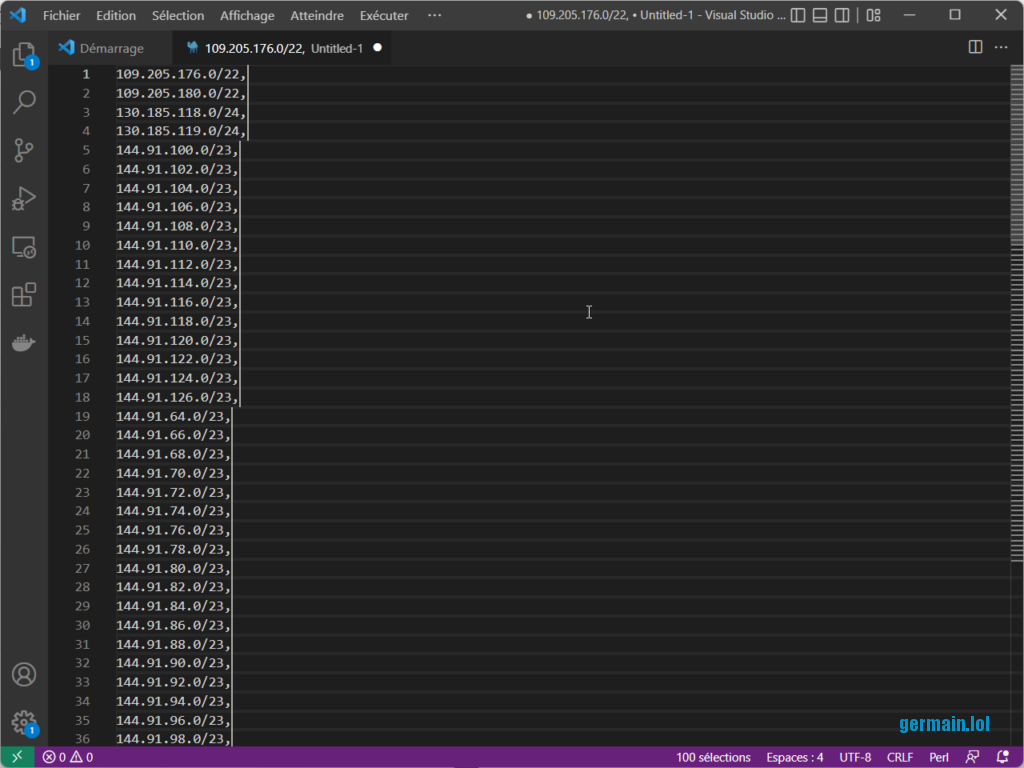Split the editor to the right
The width and height of the screenshot is (1024, 768).
point(976,47)
